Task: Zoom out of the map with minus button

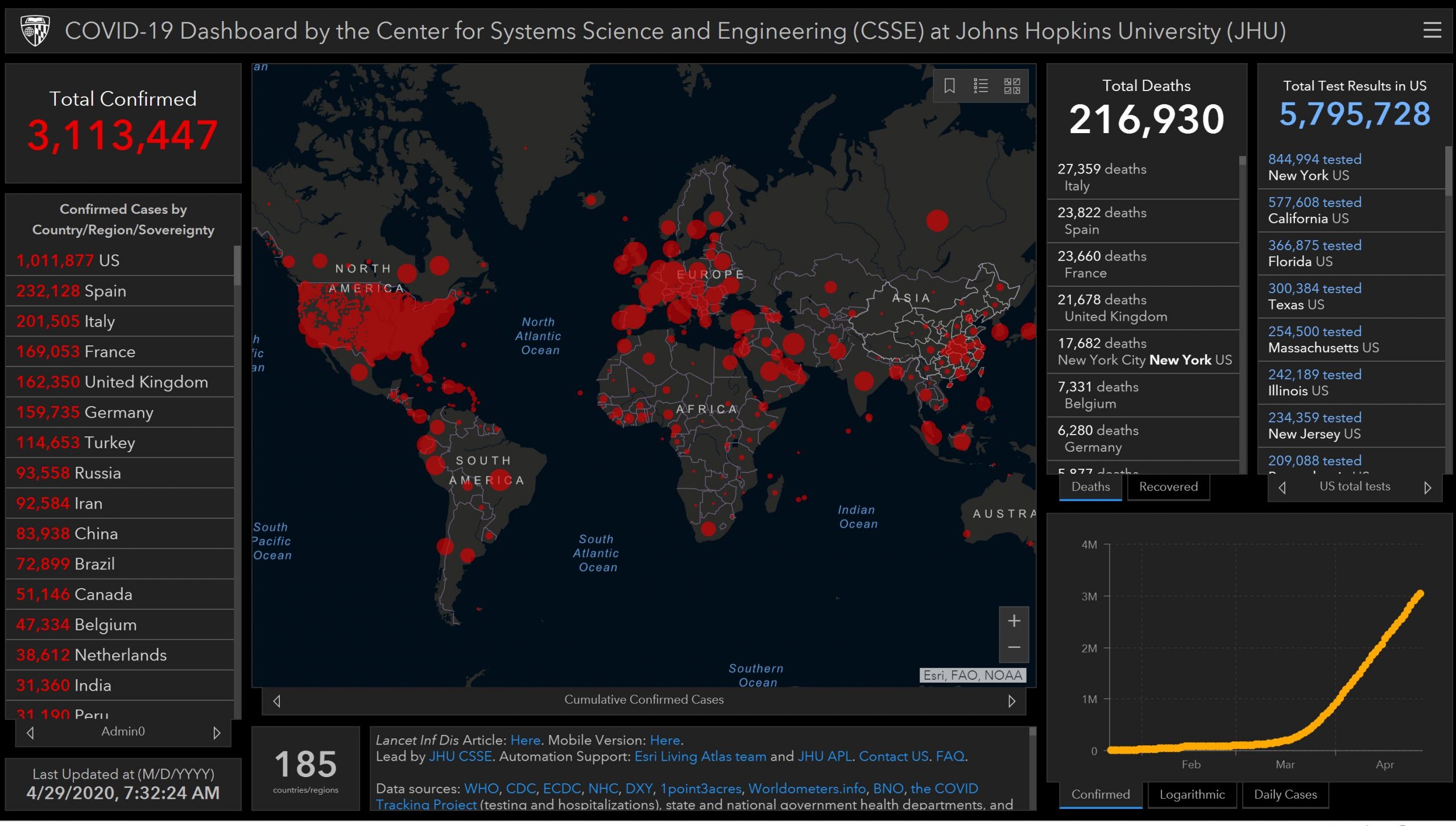Action: point(1014,647)
